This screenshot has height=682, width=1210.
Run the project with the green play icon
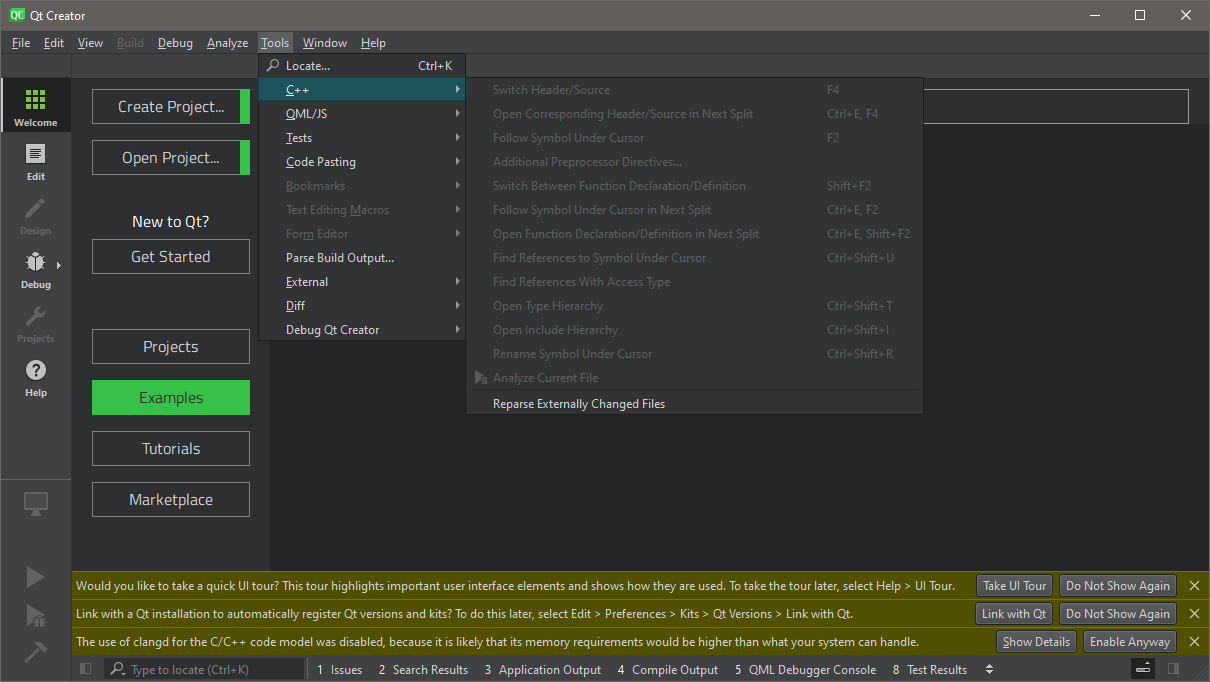click(36, 577)
